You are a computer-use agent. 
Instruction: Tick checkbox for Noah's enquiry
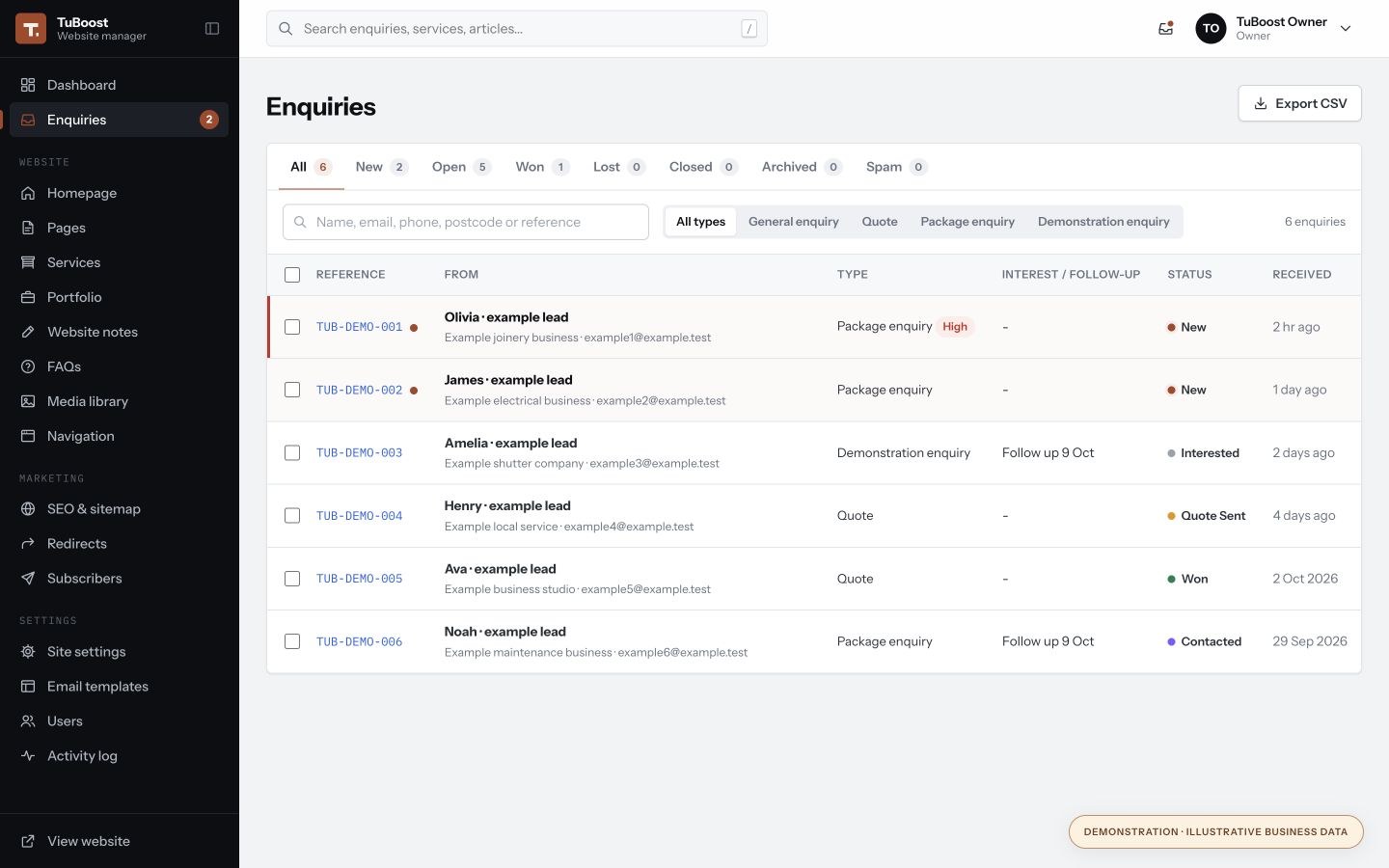292,641
